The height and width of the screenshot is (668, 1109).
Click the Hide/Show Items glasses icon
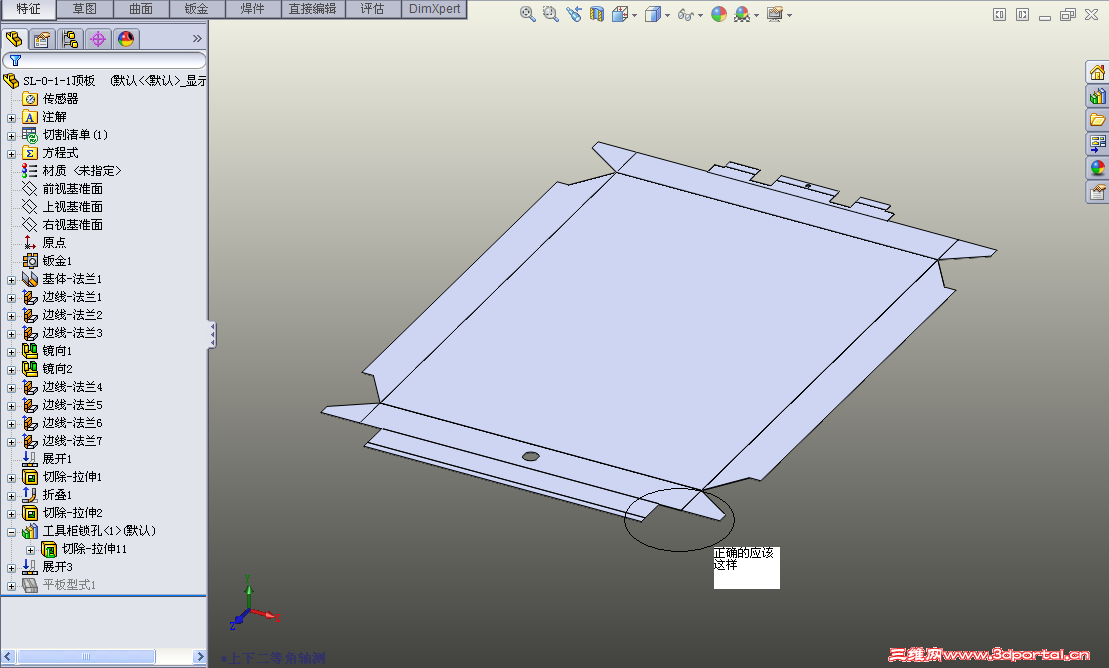[685, 14]
